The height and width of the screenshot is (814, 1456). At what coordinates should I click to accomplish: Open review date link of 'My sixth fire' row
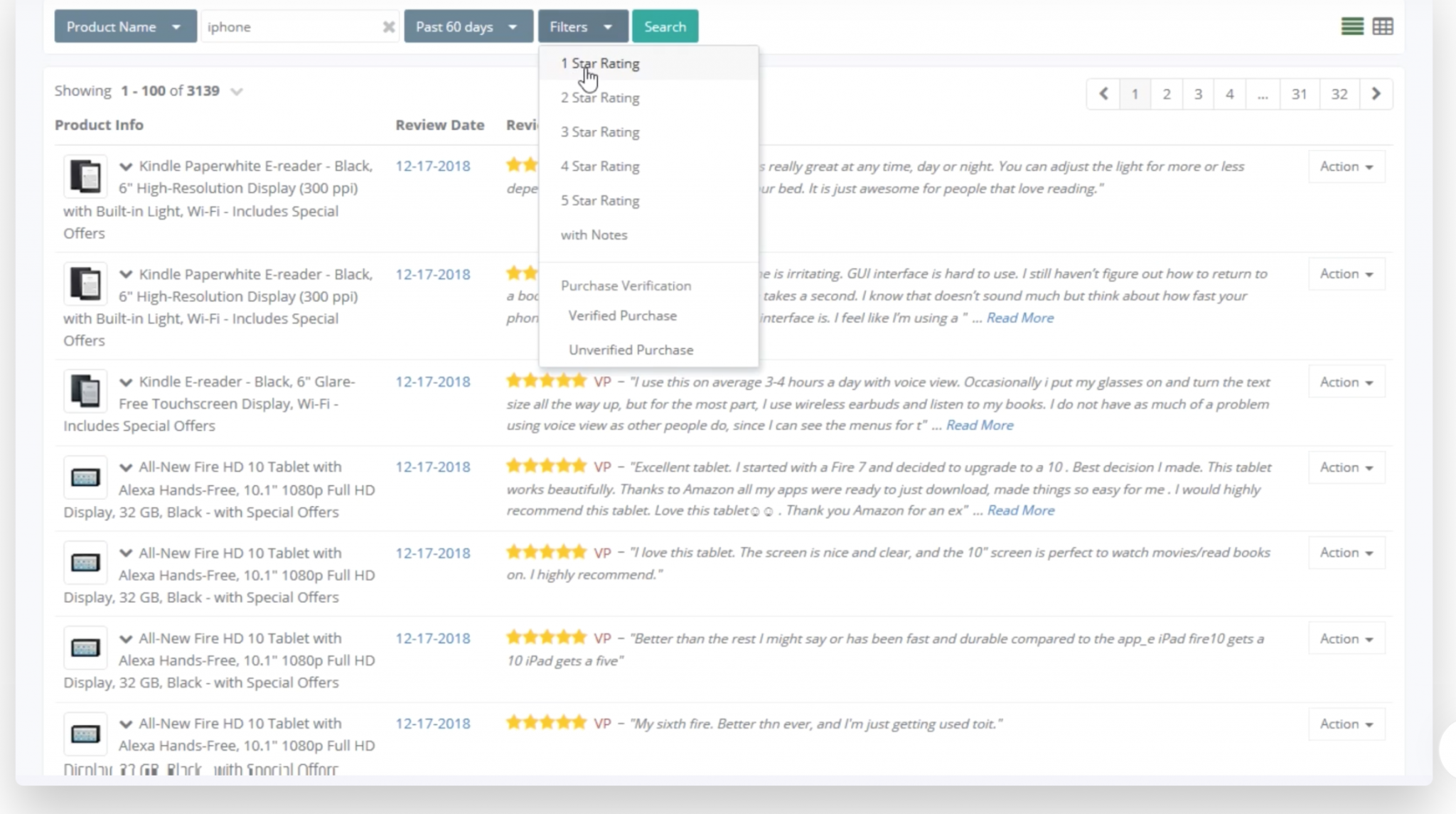click(x=433, y=724)
